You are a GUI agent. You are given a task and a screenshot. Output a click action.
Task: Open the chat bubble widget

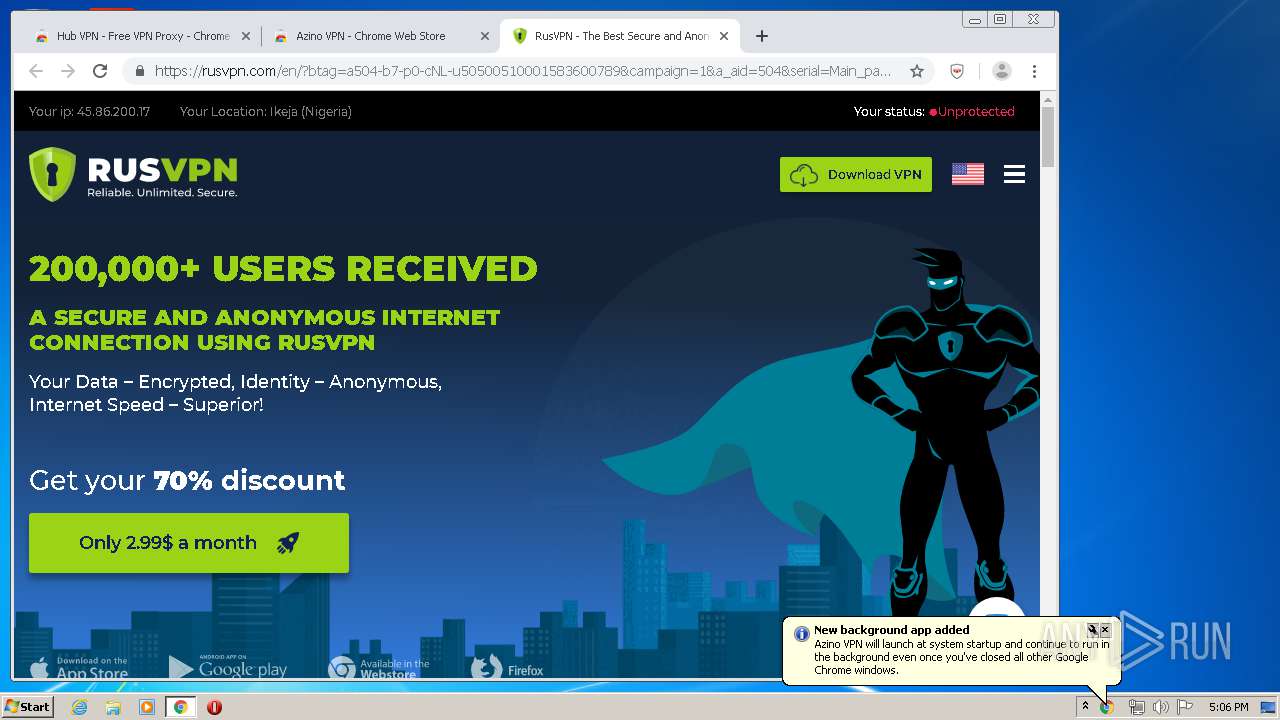point(997,610)
